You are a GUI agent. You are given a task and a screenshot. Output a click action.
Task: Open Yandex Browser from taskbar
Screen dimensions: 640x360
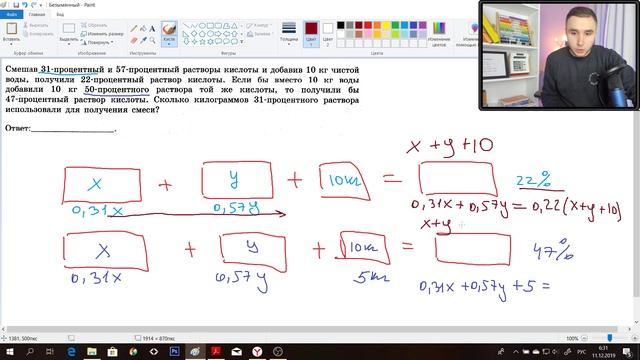(x=257, y=351)
